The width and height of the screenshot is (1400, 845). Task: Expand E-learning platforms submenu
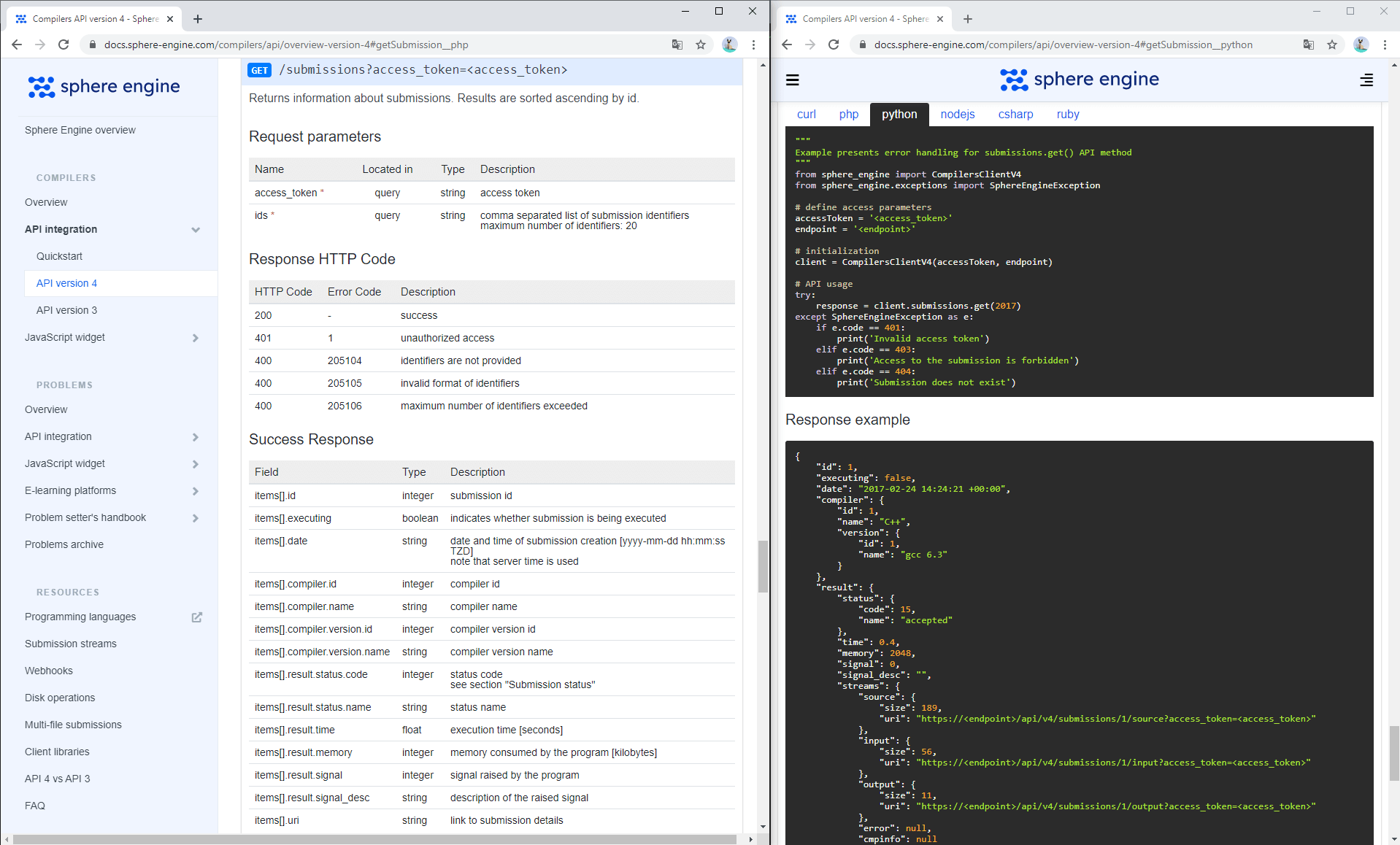(196, 491)
